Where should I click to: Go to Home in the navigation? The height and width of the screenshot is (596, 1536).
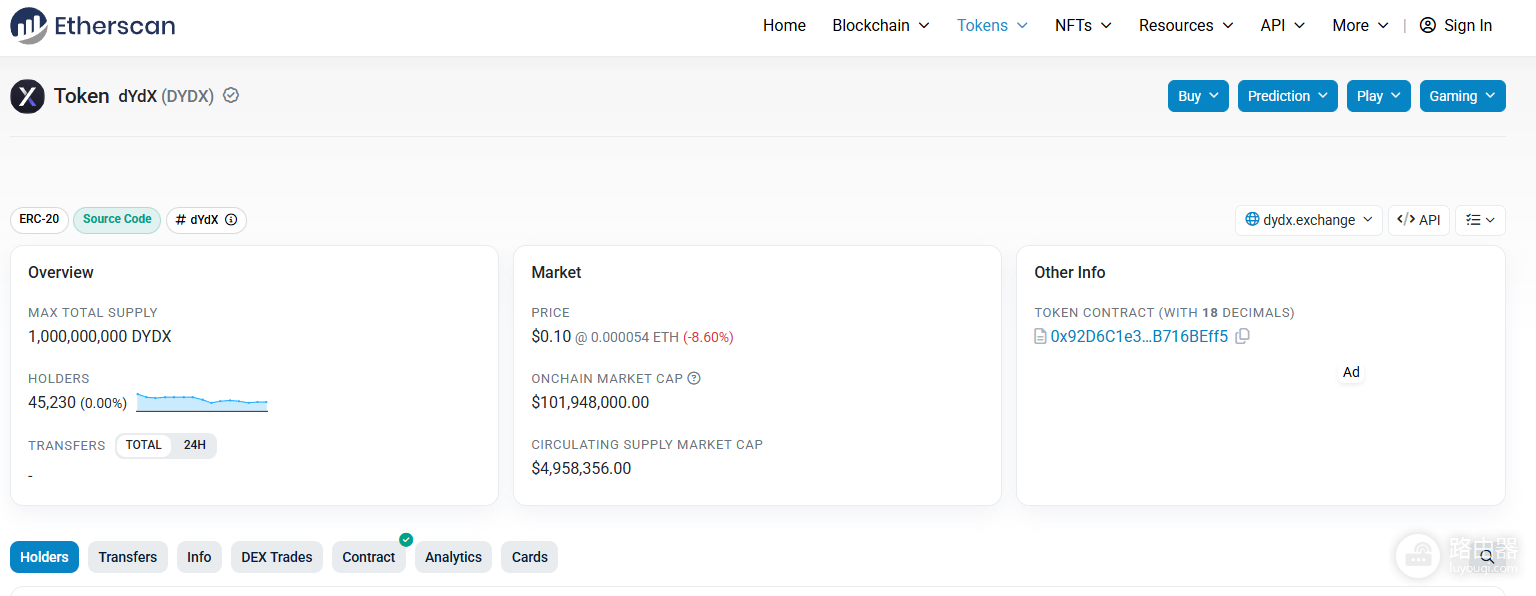click(784, 26)
